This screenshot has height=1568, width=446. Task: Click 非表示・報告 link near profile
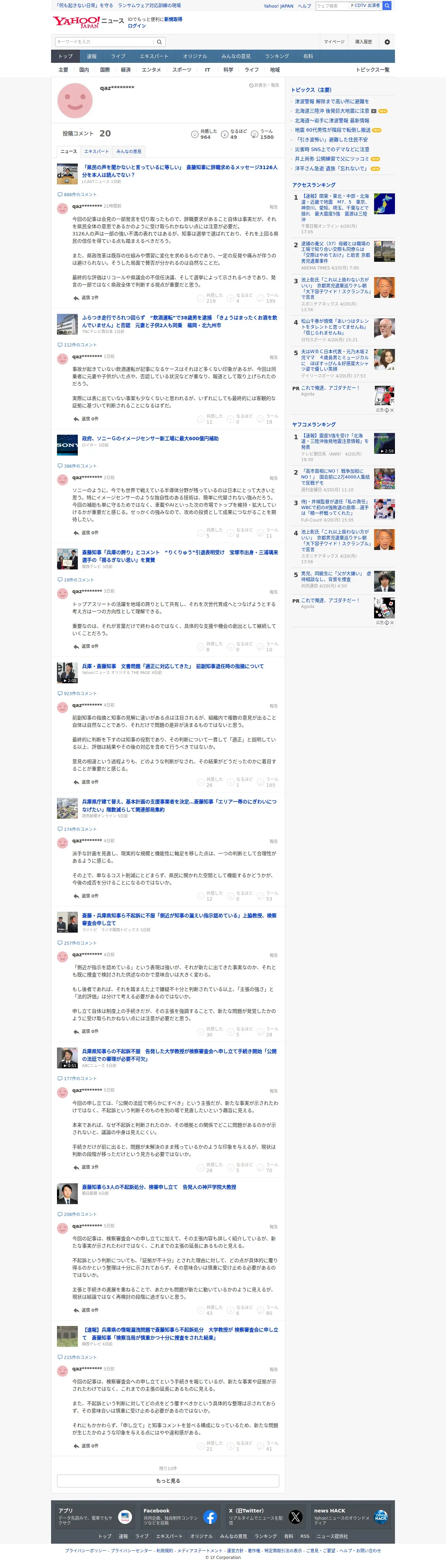(264, 85)
